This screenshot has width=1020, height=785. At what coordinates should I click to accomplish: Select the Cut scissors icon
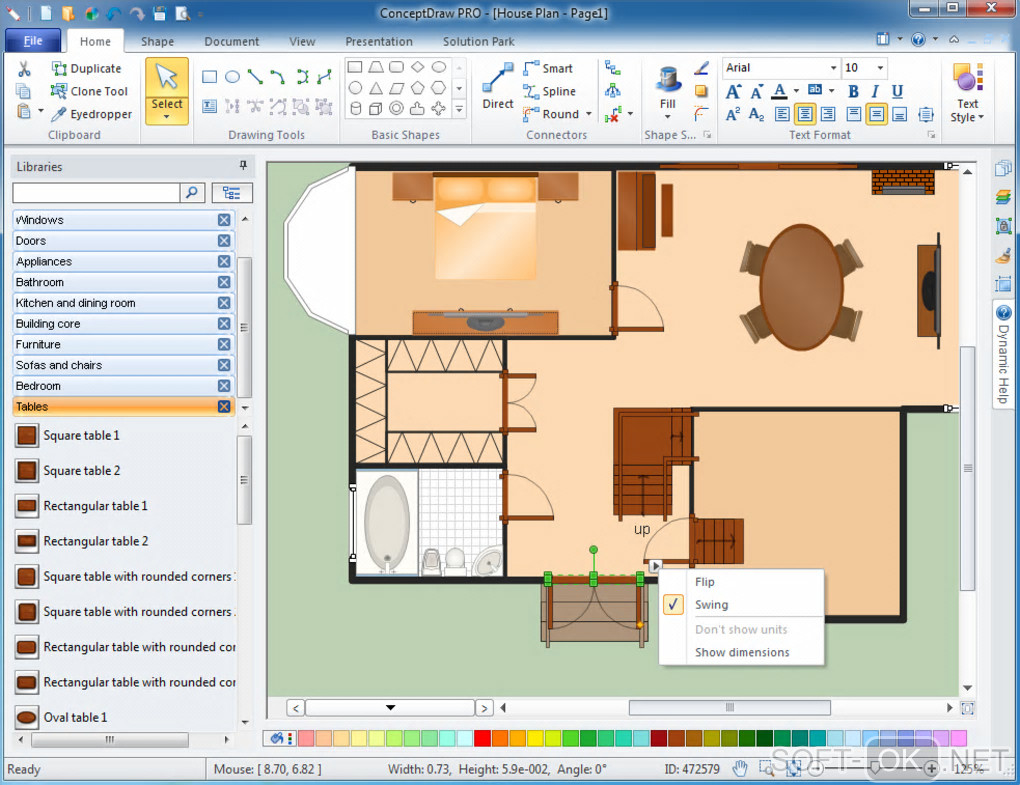(x=24, y=69)
